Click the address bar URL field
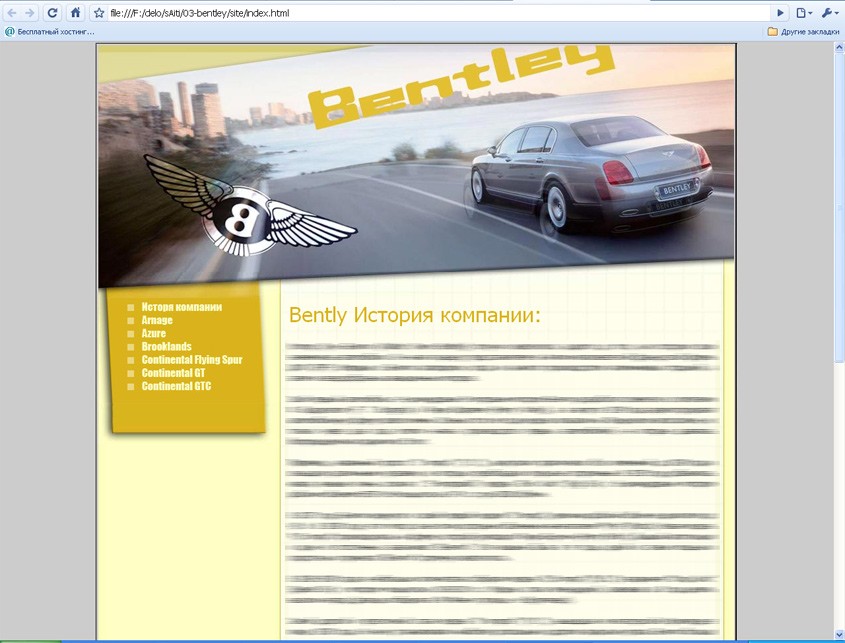The height and width of the screenshot is (643, 845). pyautogui.click(x=439, y=13)
